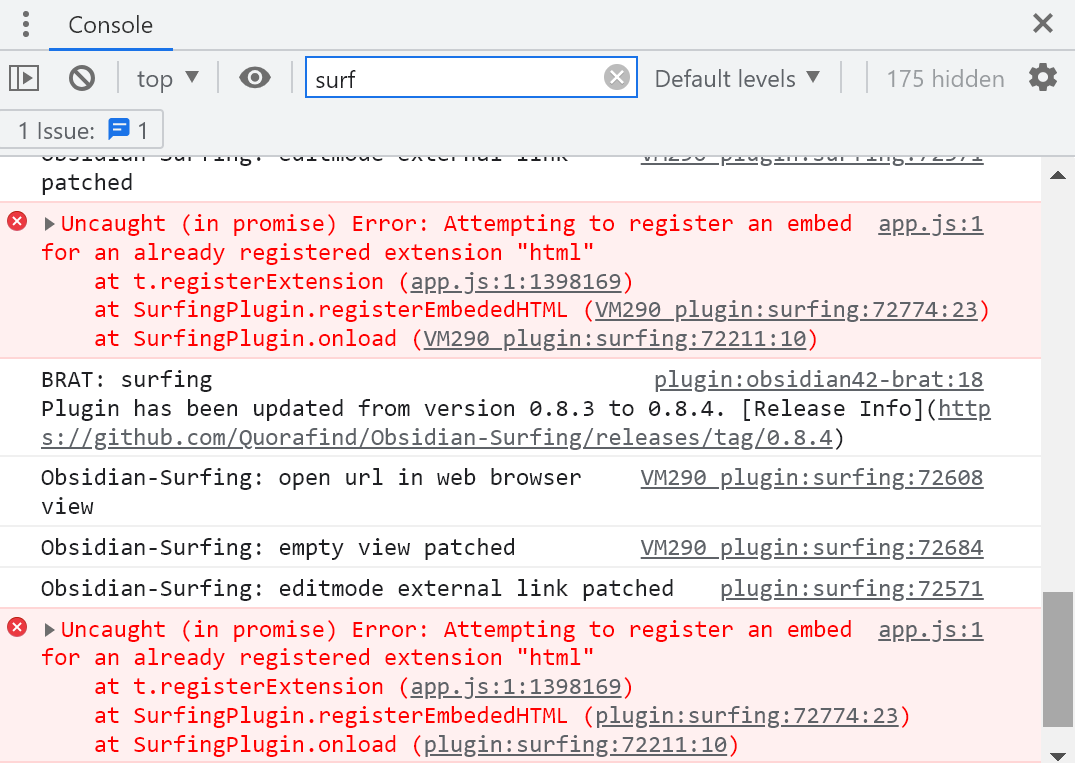The image size is (1075, 763).
Task: Click the second red error circle icon
Action: 17,627
